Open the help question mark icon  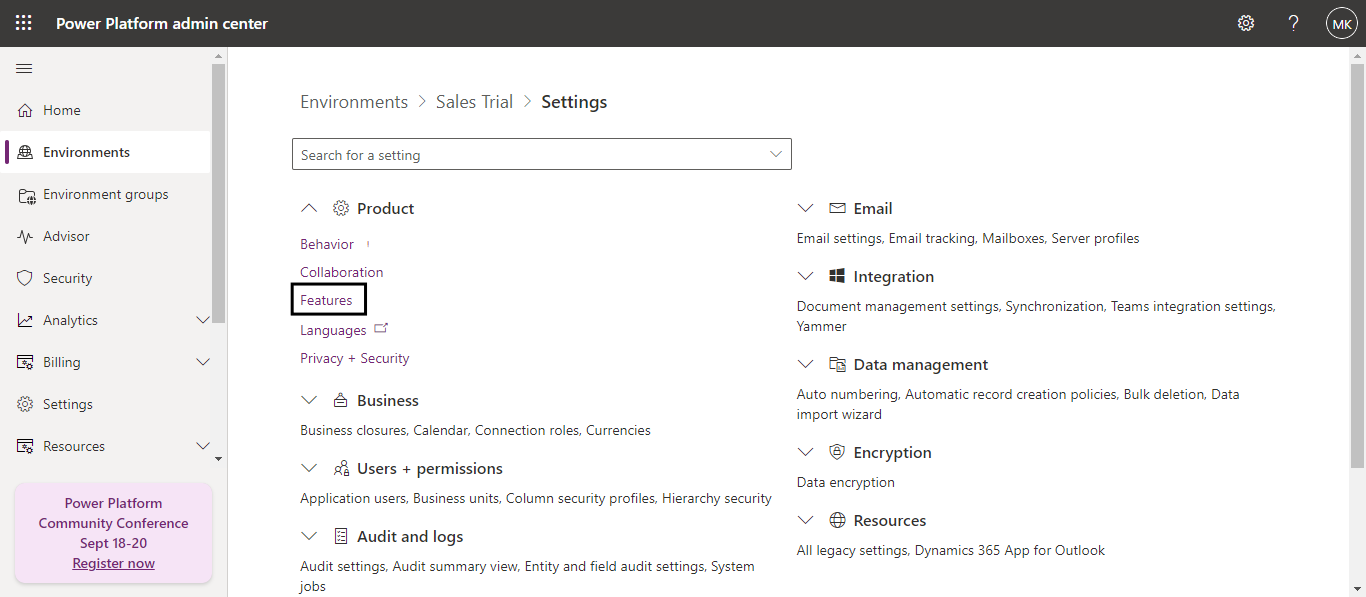[1294, 23]
